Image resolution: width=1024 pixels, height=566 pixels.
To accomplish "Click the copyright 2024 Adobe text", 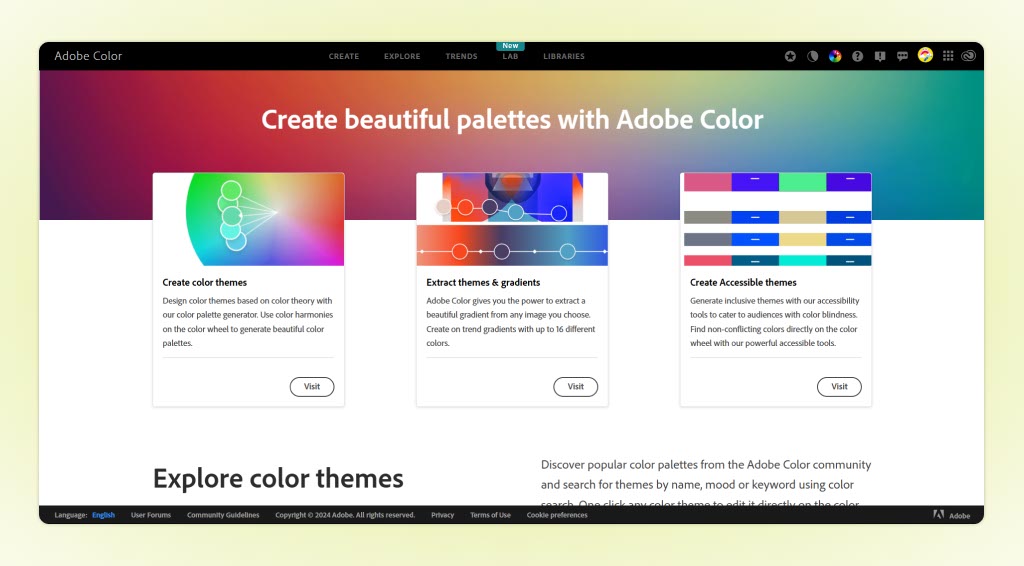I will [x=345, y=515].
